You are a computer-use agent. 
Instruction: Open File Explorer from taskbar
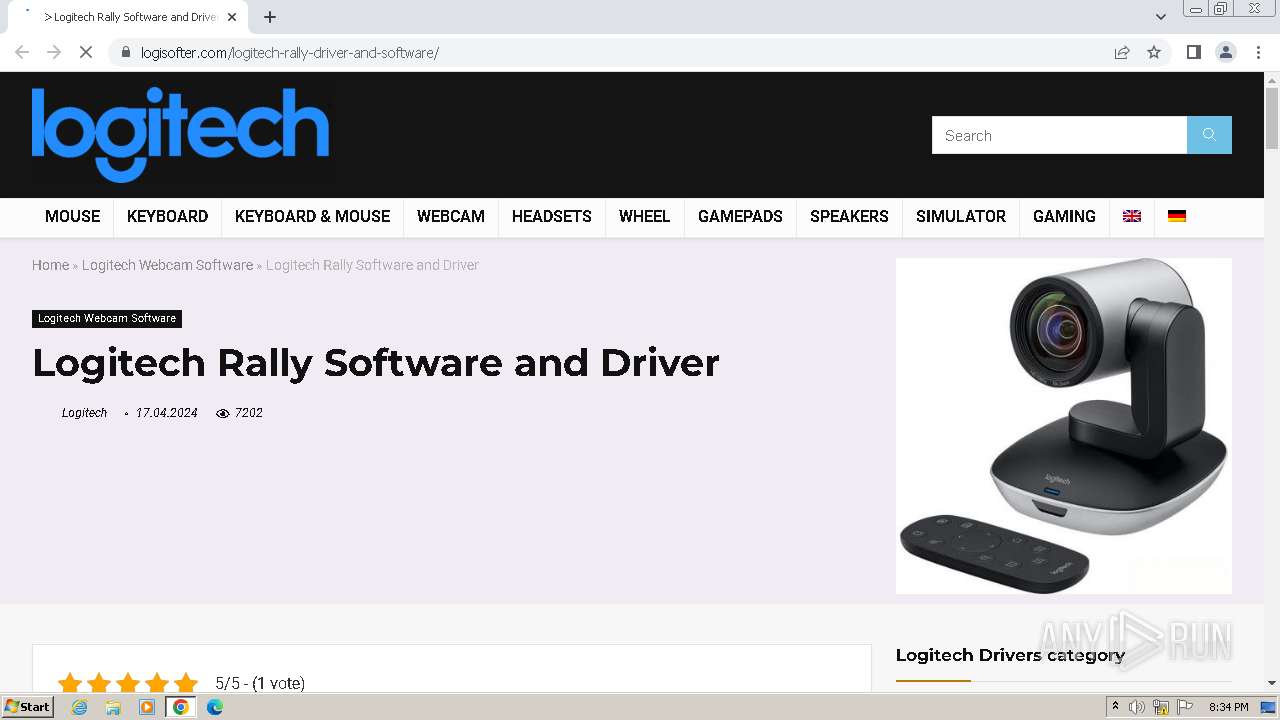pos(113,707)
